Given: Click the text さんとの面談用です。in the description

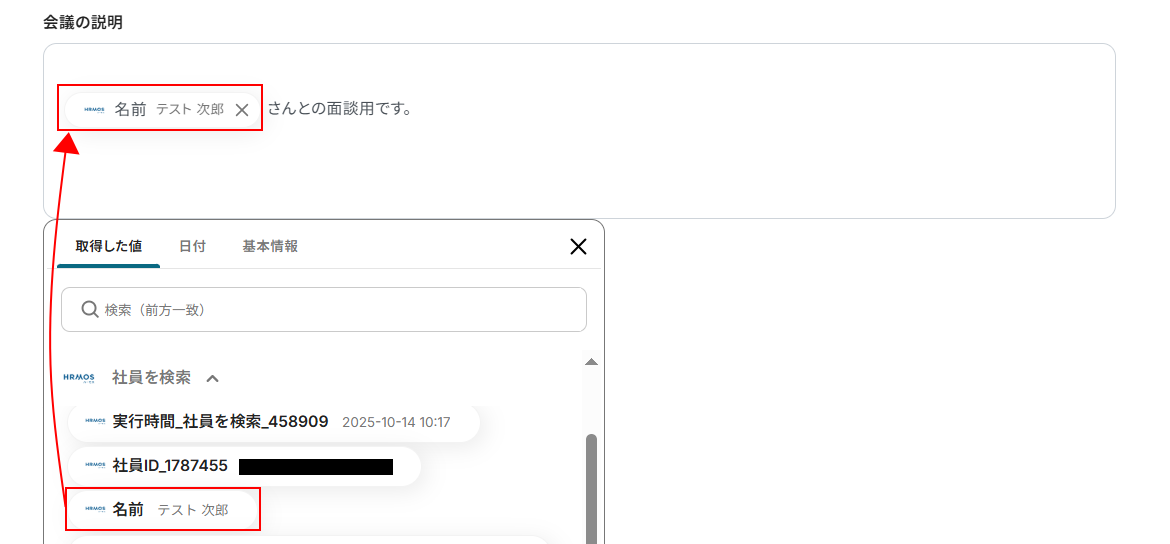Looking at the screenshot, I should coord(340,109).
